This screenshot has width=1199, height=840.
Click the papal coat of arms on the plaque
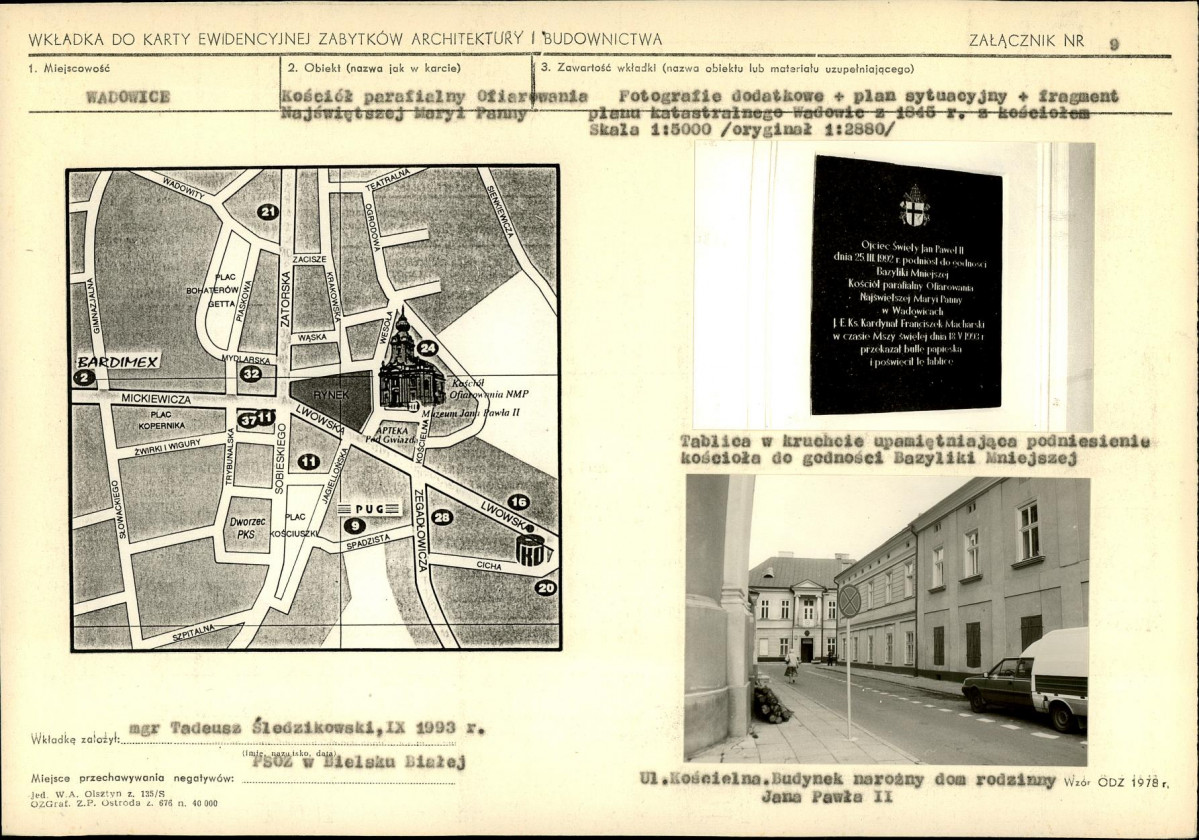click(x=913, y=205)
